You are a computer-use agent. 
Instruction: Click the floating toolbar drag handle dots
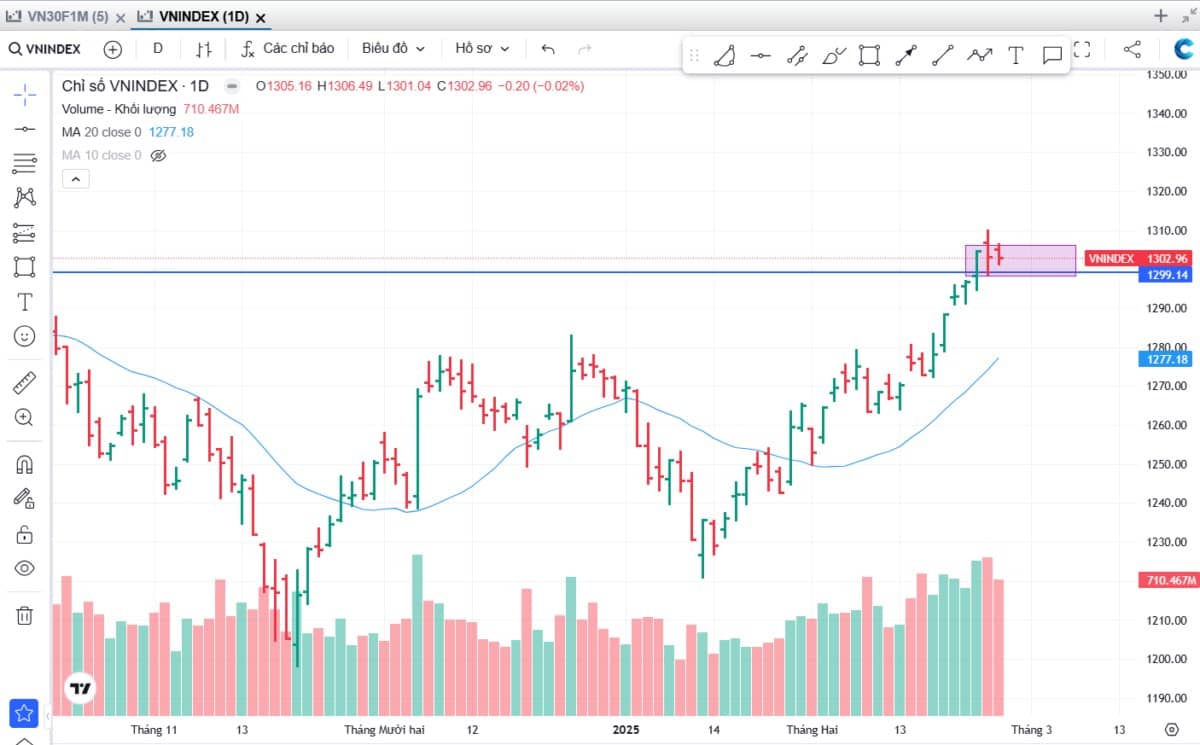point(694,55)
